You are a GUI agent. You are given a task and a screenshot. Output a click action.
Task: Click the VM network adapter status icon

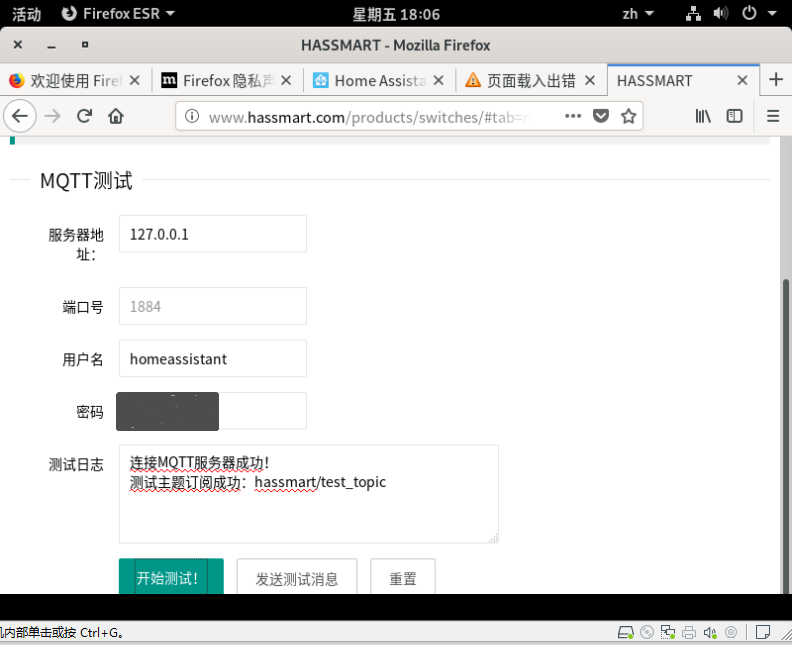(668, 632)
